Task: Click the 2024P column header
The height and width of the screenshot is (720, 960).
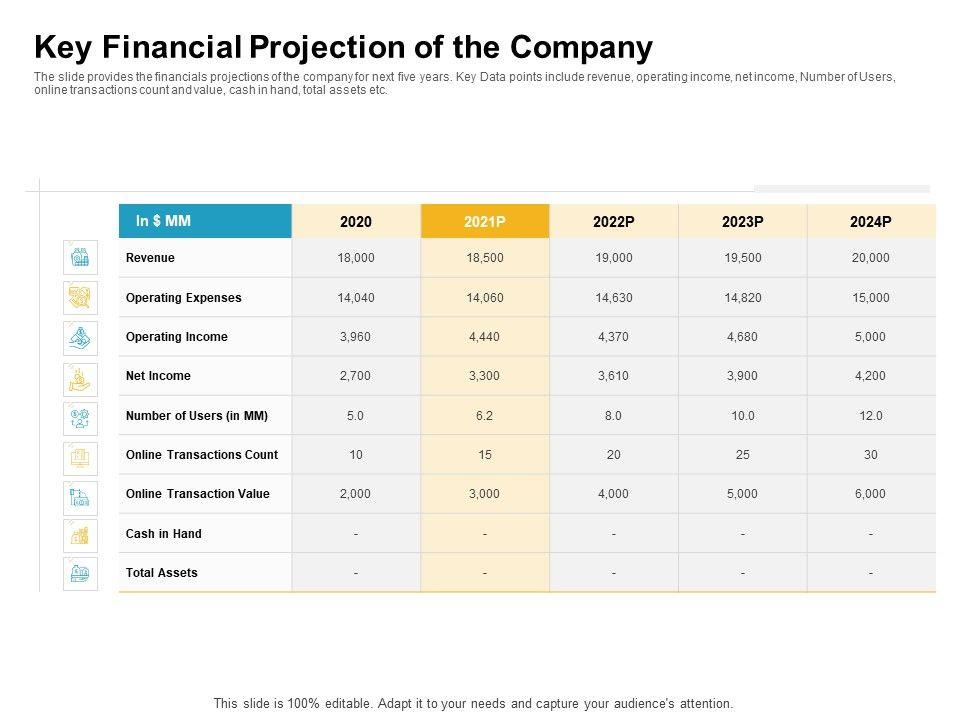Action: pos(871,222)
